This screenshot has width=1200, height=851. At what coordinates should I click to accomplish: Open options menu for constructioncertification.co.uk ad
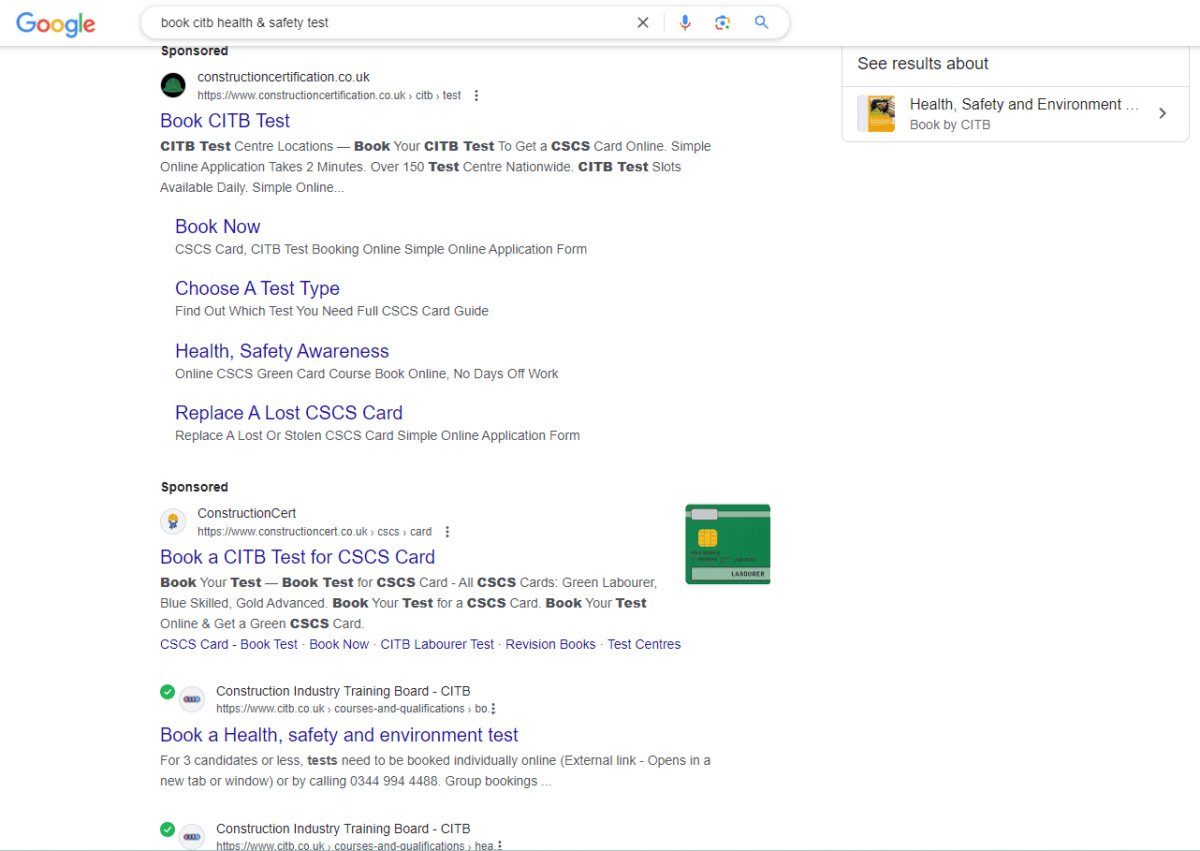click(x=476, y=96)
